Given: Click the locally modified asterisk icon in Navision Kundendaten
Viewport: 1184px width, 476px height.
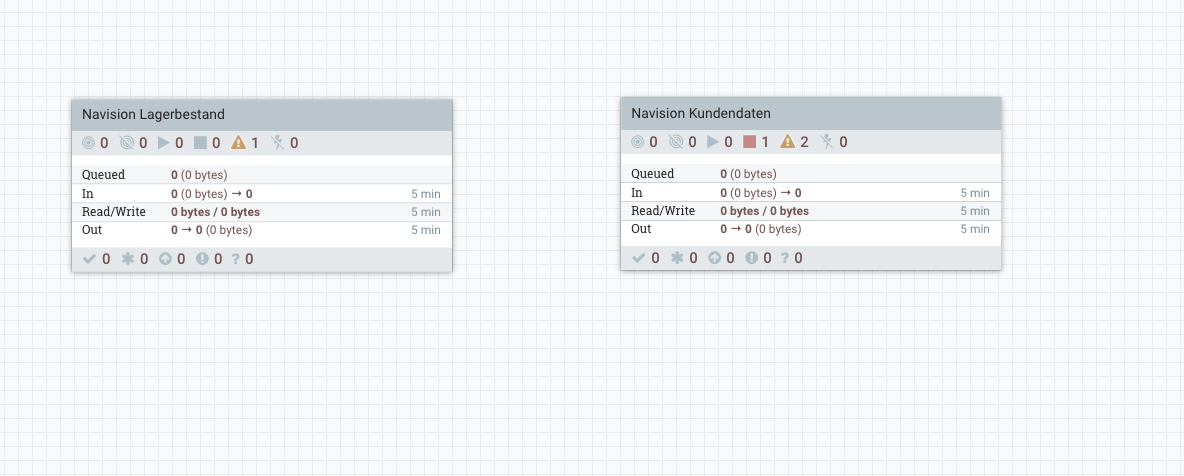Looking at the screenshot, I should (677, 258).
